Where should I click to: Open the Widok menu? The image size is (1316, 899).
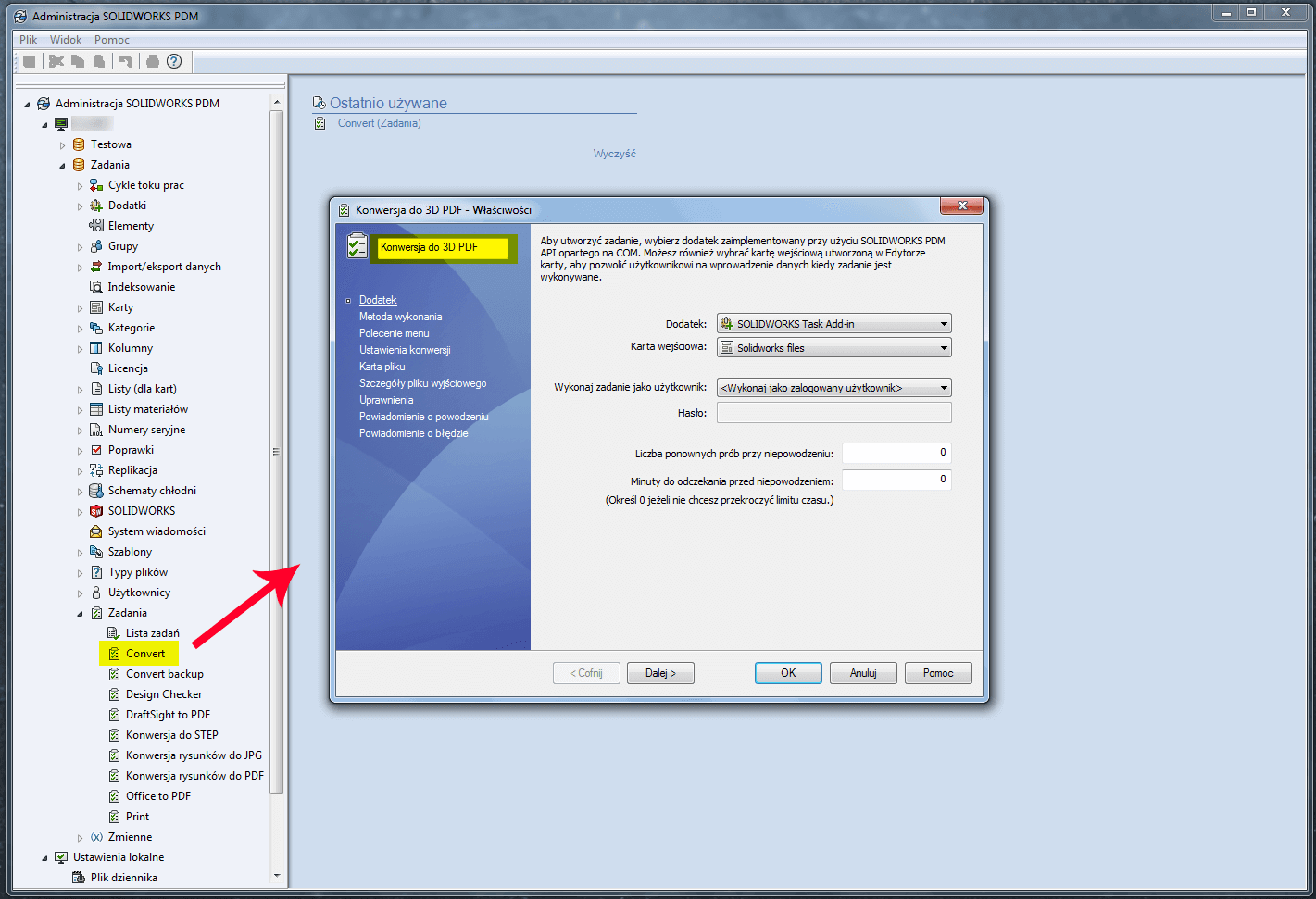(66, 40)
